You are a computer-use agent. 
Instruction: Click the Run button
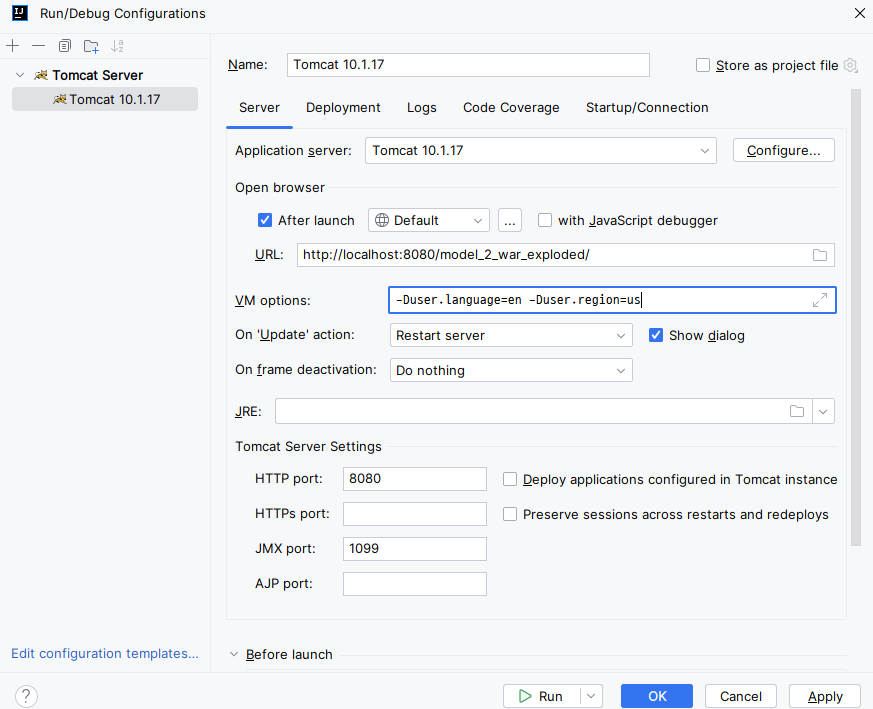542,696
